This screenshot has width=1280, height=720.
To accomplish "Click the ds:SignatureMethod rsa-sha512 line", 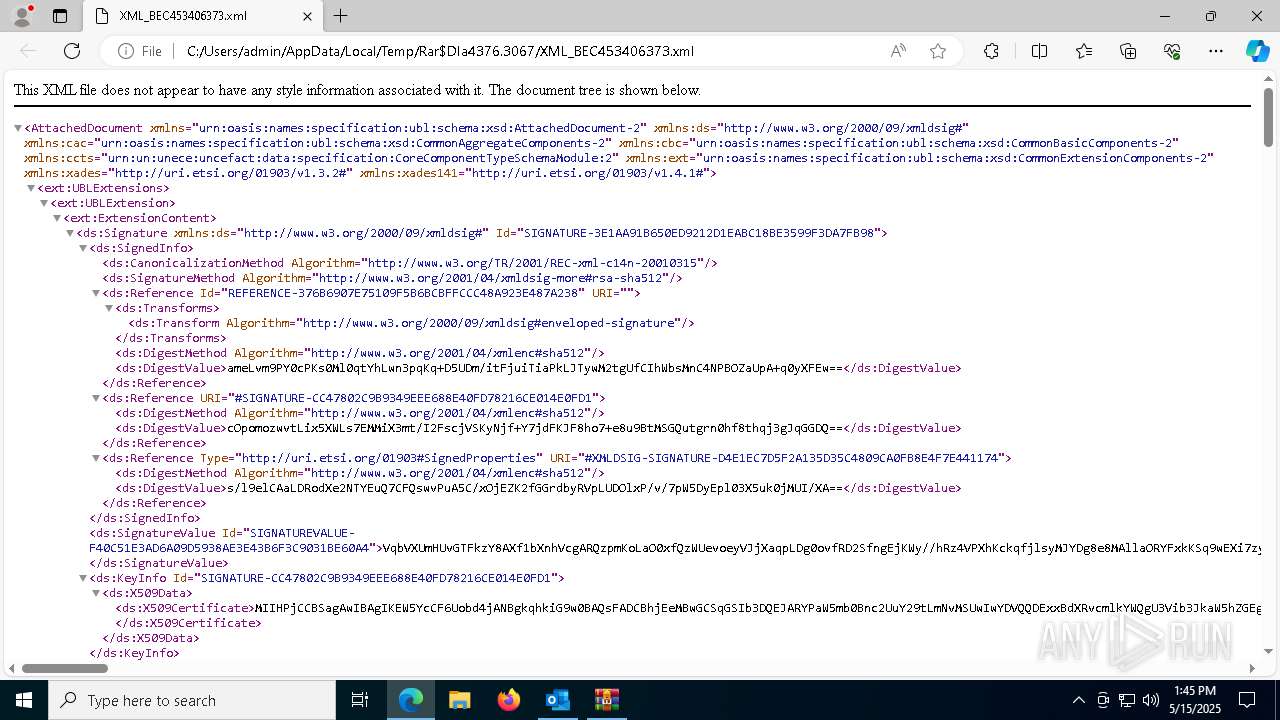I will pos(392,278).
